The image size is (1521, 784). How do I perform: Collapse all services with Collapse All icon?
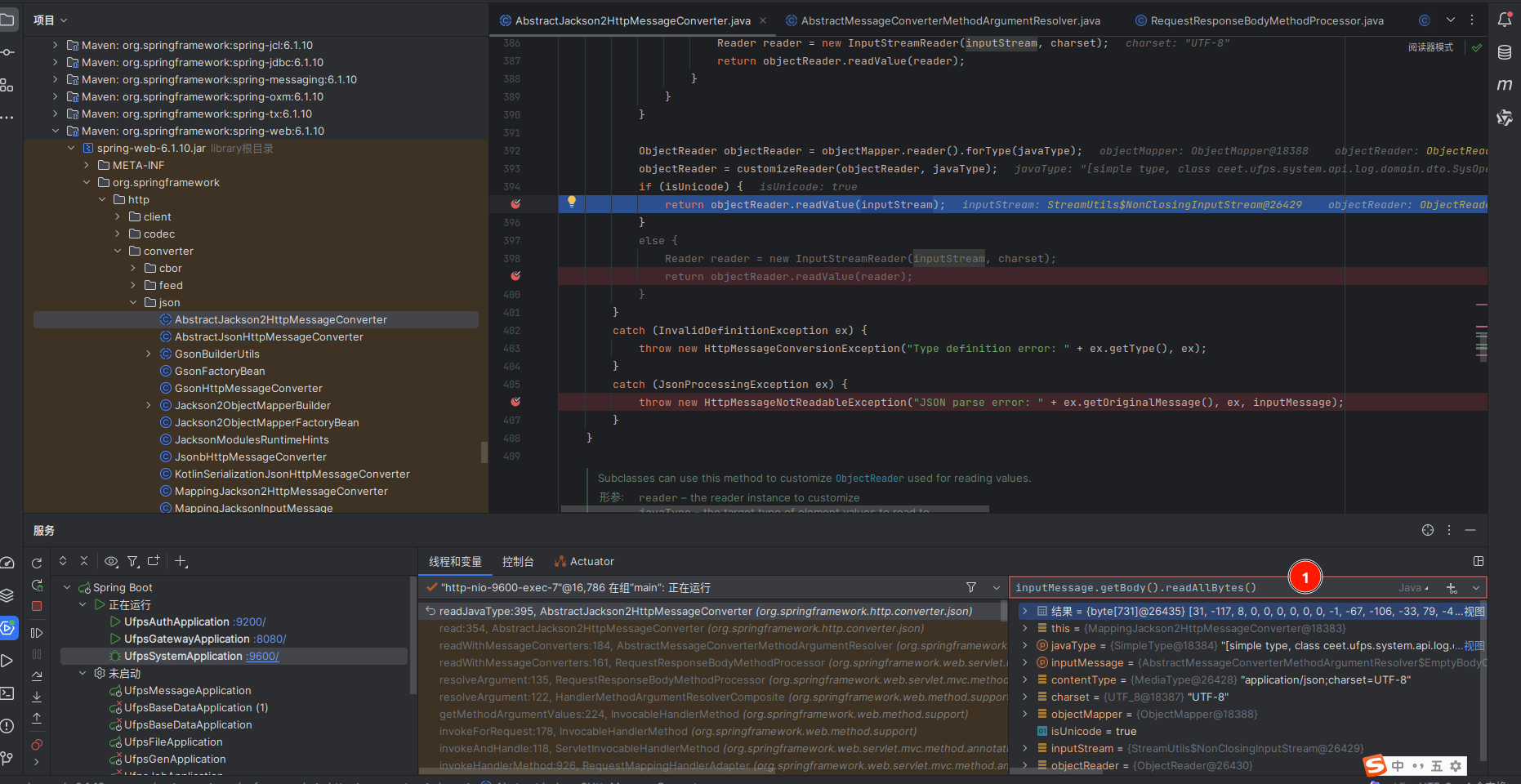[x=84, y=561]
